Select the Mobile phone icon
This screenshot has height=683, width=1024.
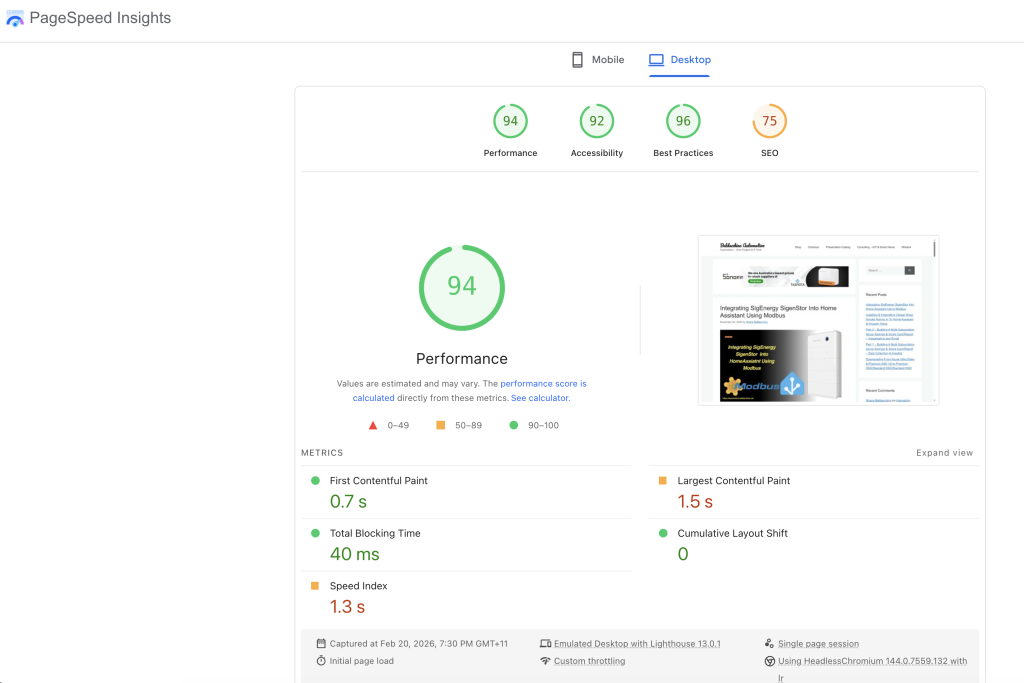click(577, 60)
